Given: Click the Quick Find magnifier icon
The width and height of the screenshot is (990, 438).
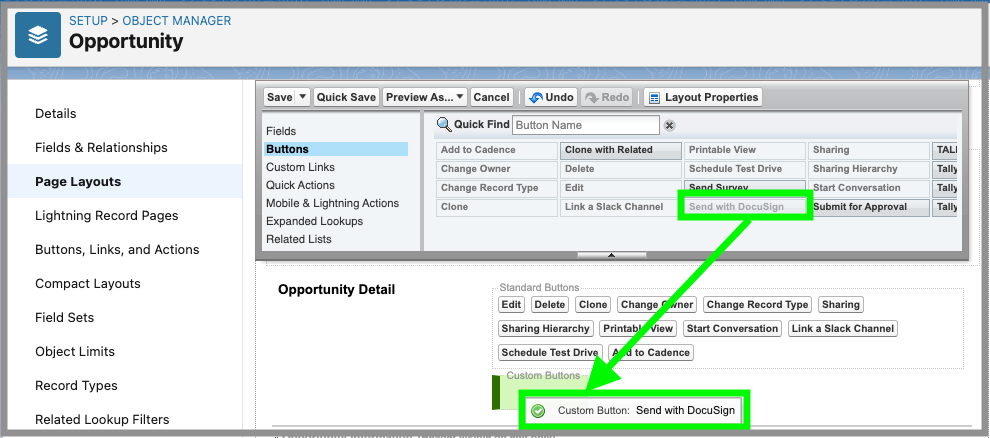Looking at the screenshot, I should click(444, 125).
